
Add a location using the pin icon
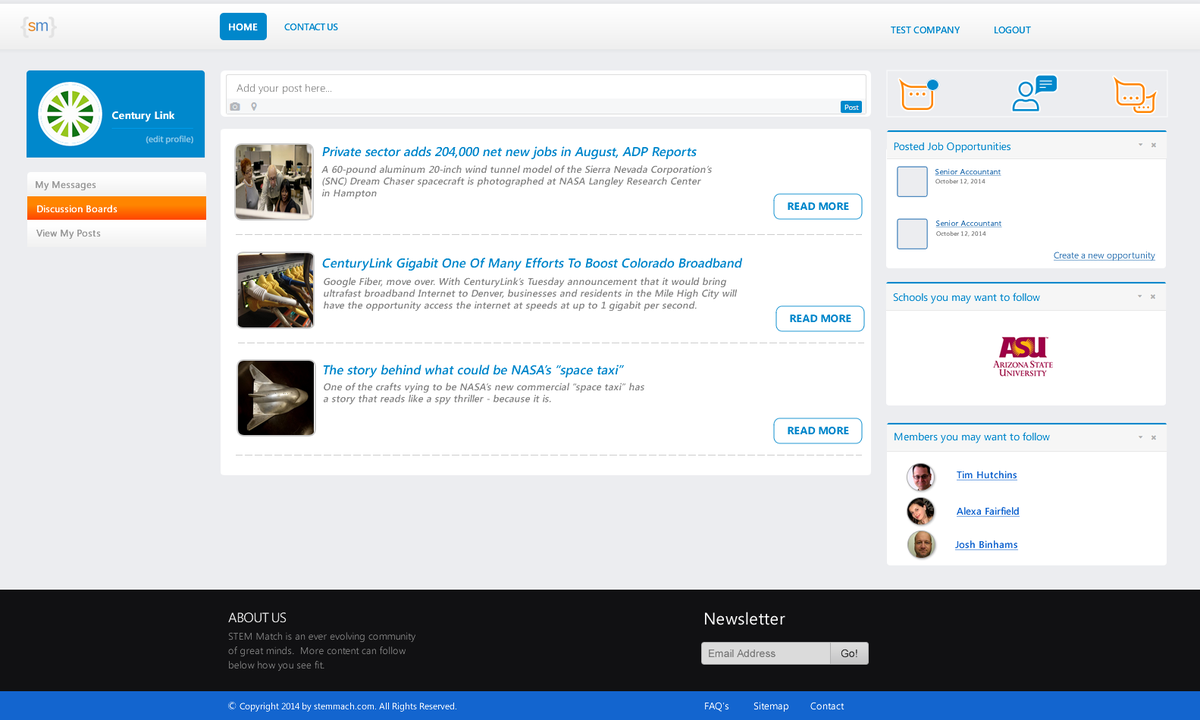(254, 106)
